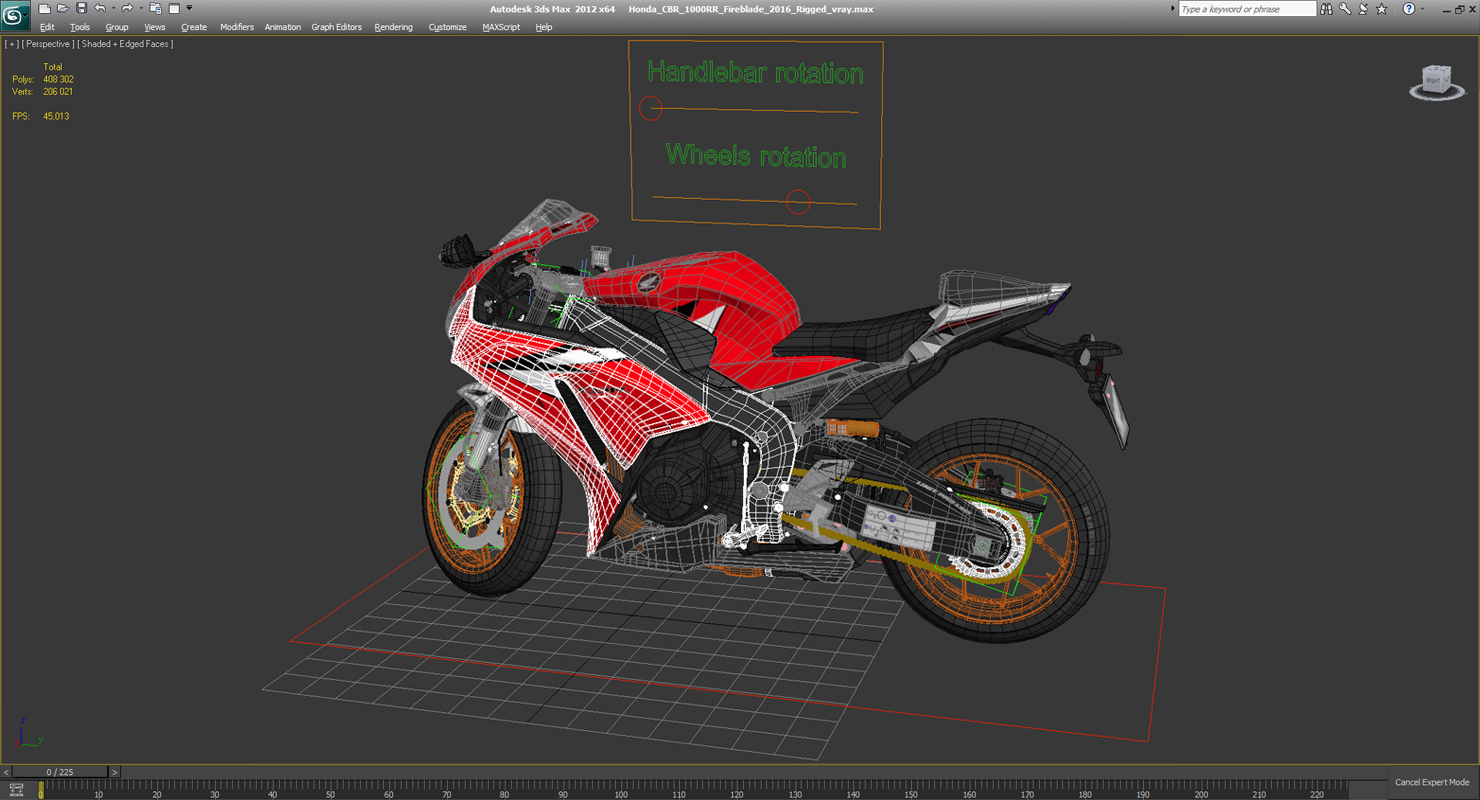Click the Project Folder icon in quick access toolbar
The height and width of the screenshot is (800, 1480).
pos(155,9)
